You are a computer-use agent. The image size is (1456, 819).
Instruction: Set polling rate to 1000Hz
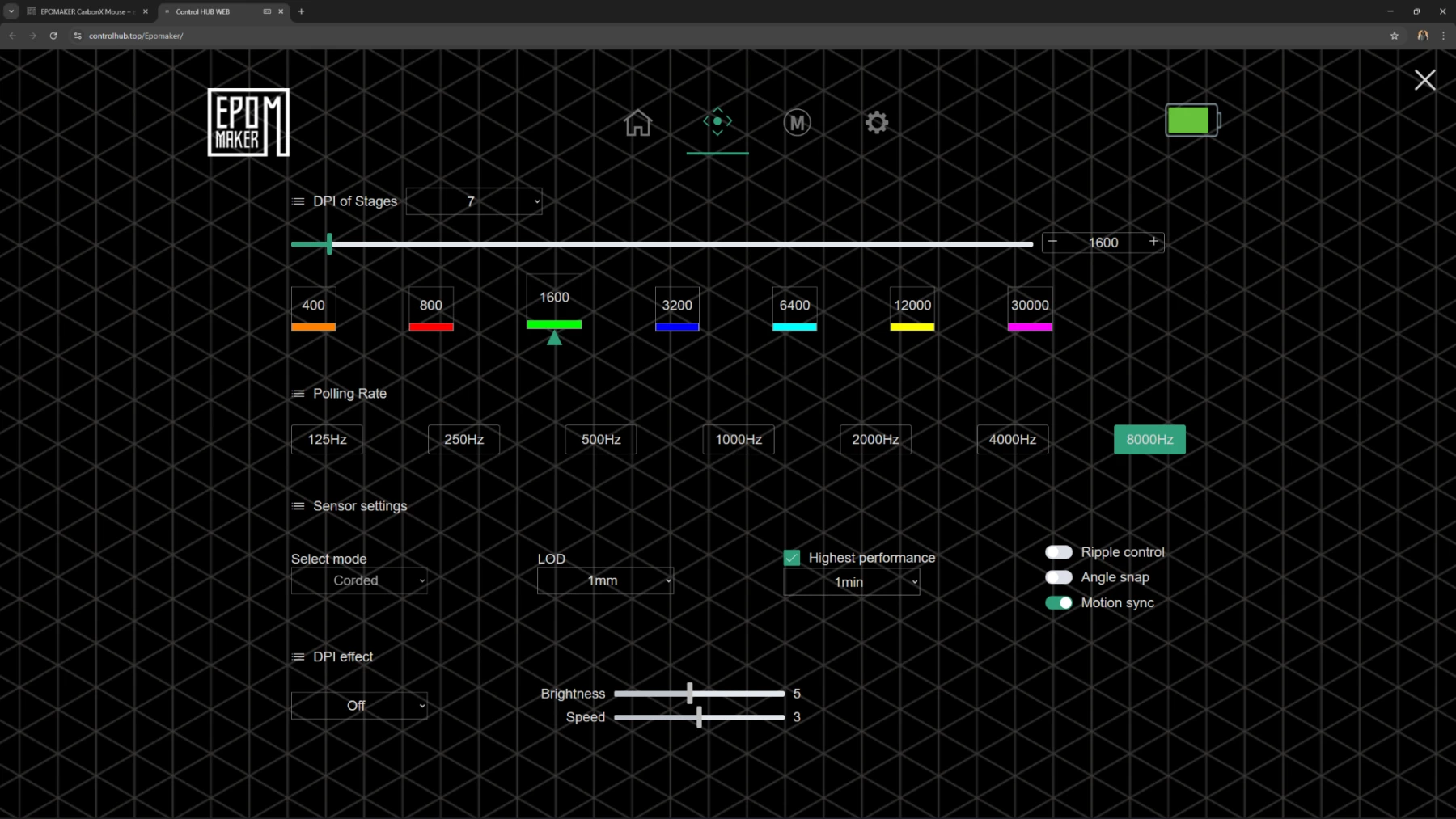[x=738, y=439]
